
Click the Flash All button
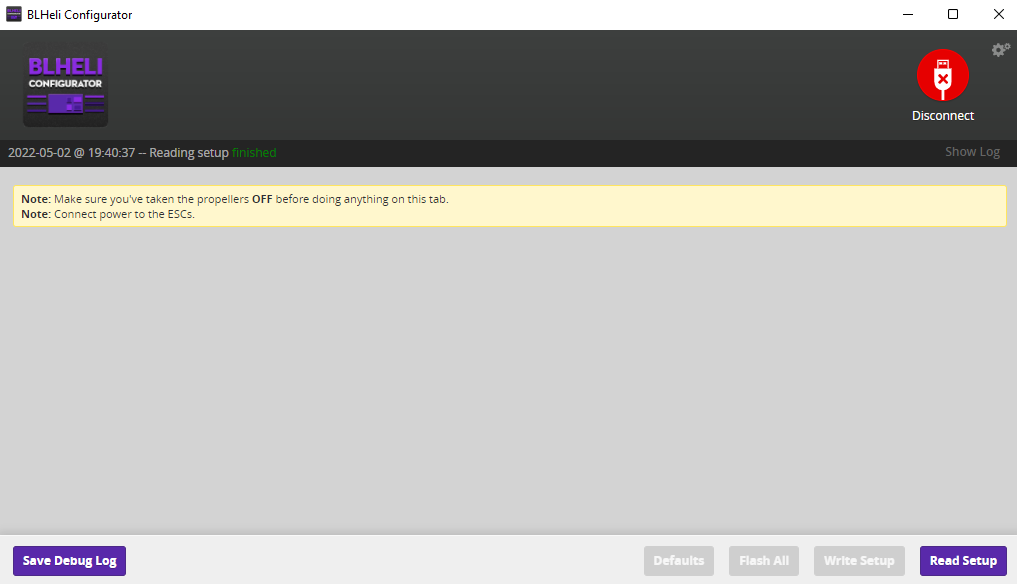[763, 561]
